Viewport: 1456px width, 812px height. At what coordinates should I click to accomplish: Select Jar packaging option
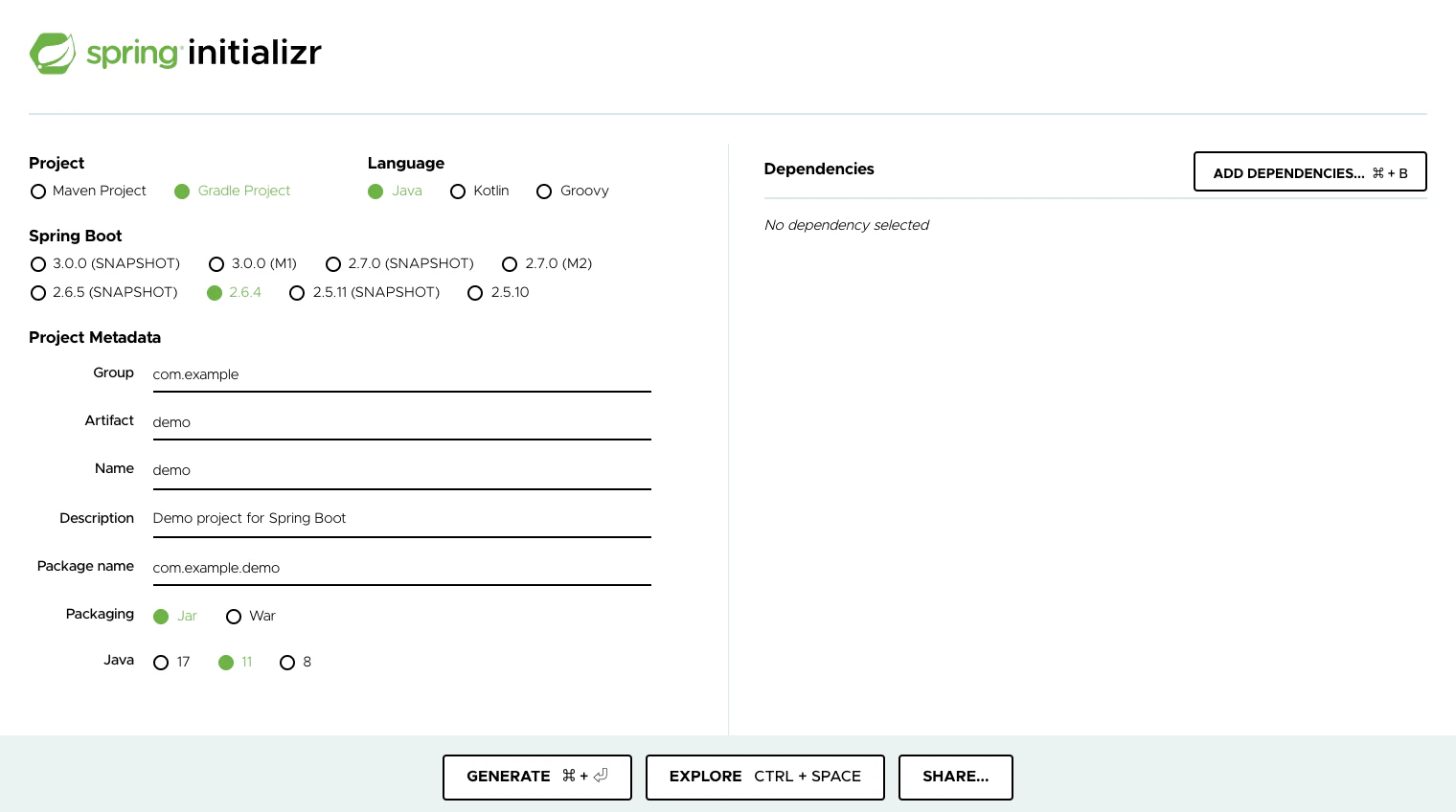click(175, 616)
